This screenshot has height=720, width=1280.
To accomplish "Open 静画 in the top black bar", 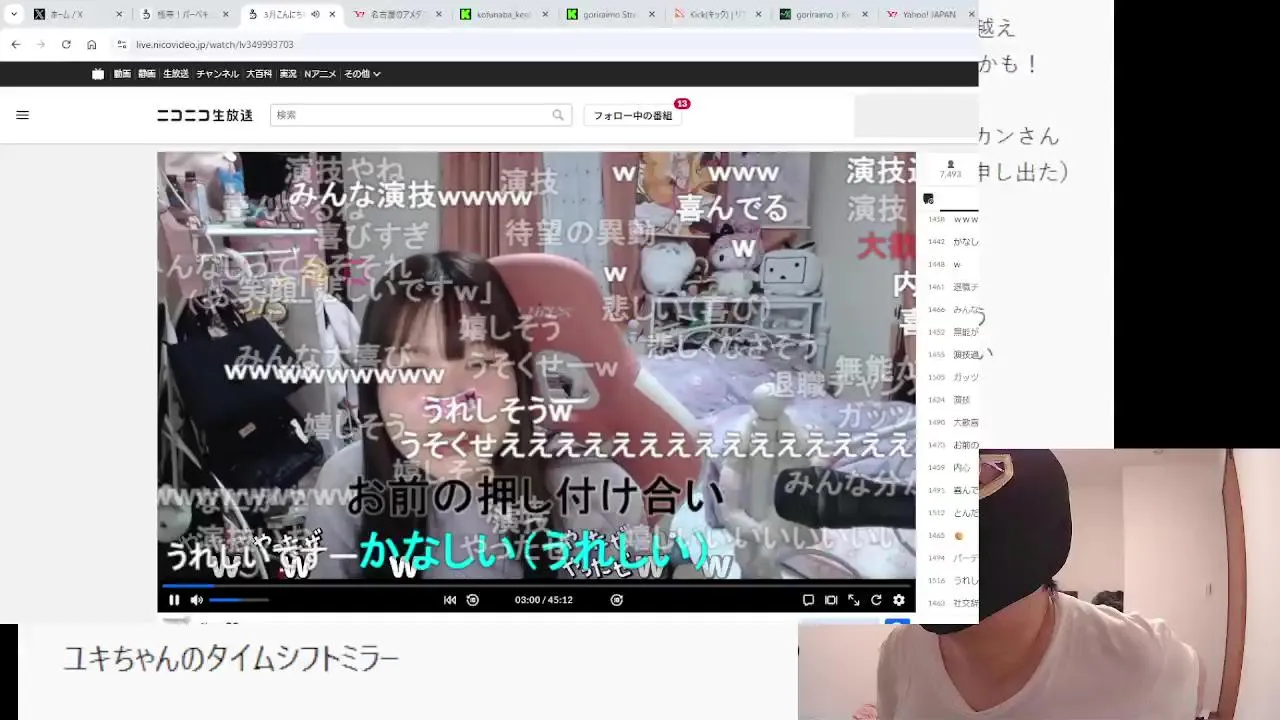I will [147, 74].
